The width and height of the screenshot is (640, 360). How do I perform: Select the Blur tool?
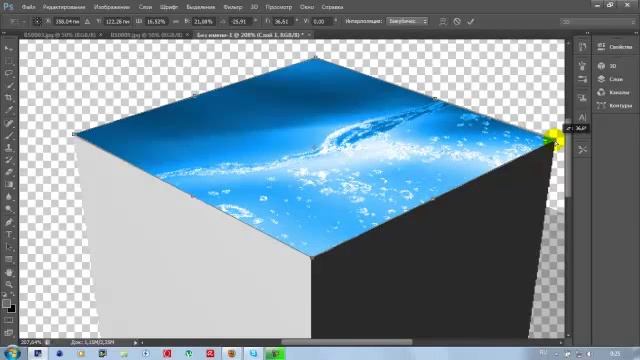coord(9,197)
